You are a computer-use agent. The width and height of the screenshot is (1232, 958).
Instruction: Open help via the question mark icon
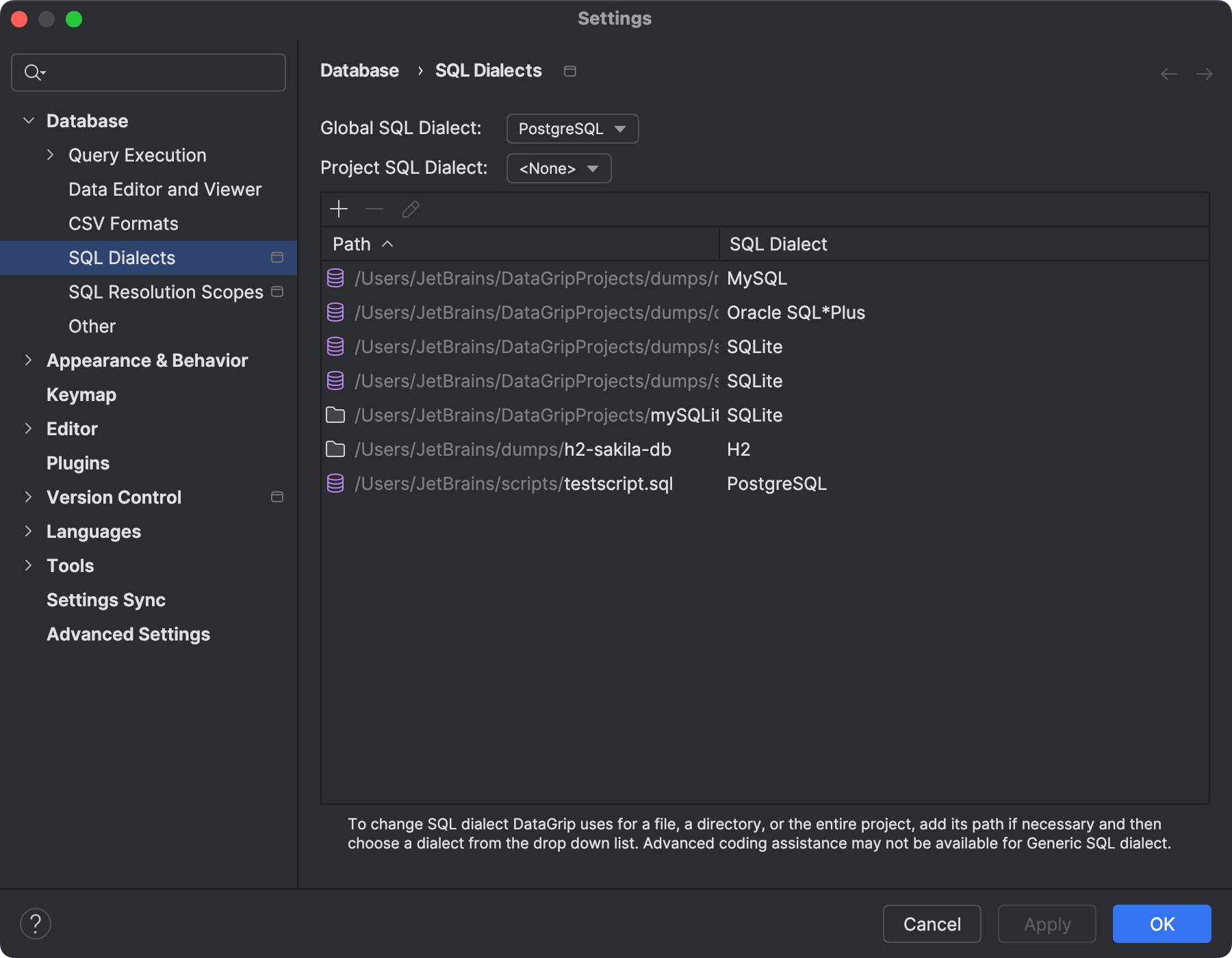[x=36, y=923]
